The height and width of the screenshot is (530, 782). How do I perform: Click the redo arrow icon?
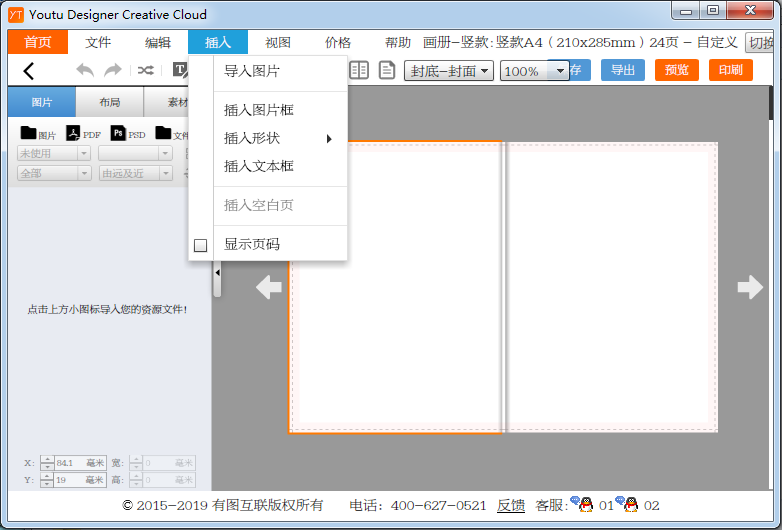point(113,71)
